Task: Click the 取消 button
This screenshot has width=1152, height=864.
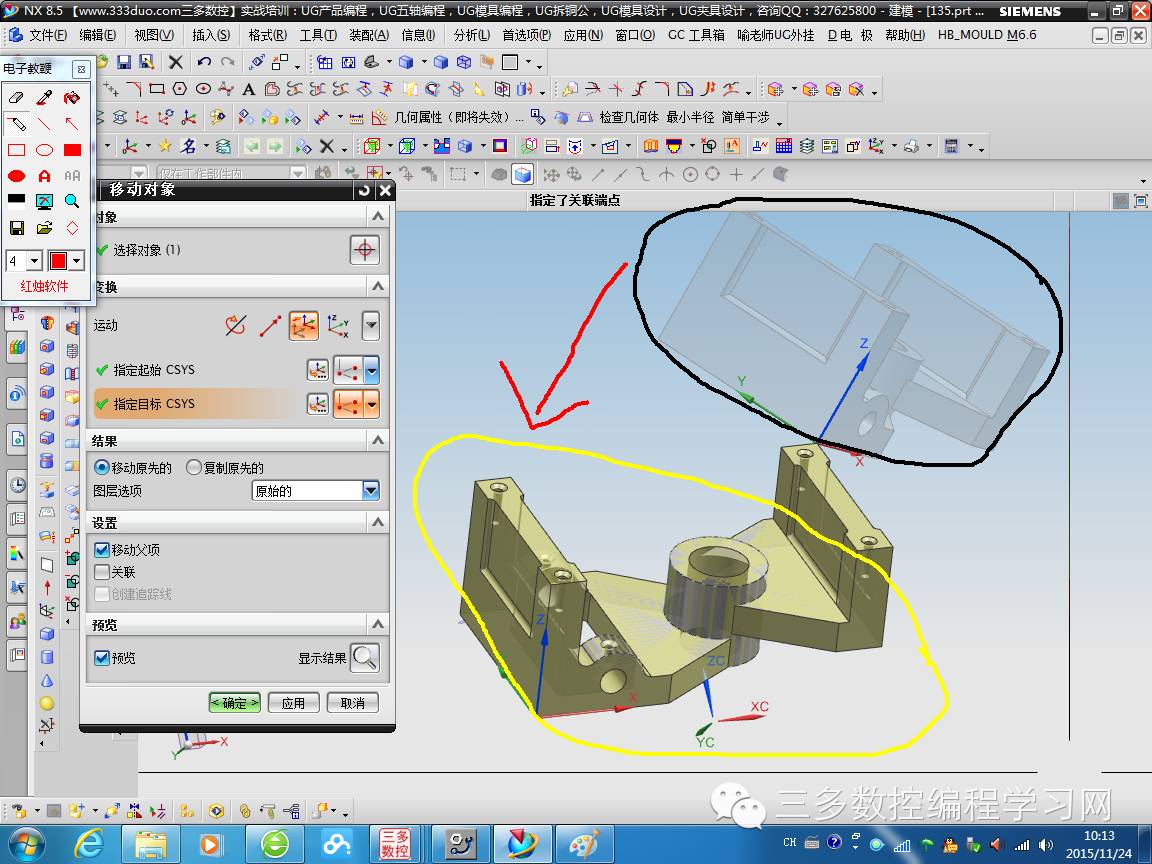Action: click(x=353, y=703)
